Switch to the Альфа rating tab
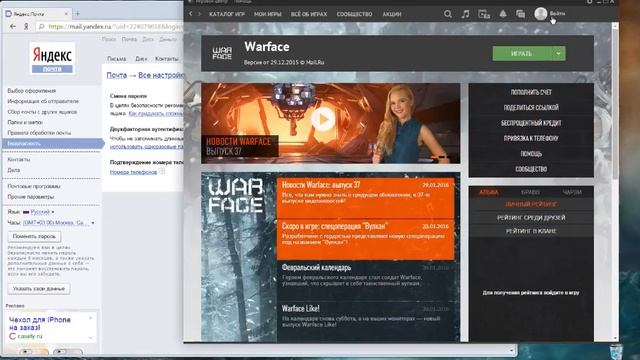This screenshot has width=640, height=360. [x=489, y=192]
